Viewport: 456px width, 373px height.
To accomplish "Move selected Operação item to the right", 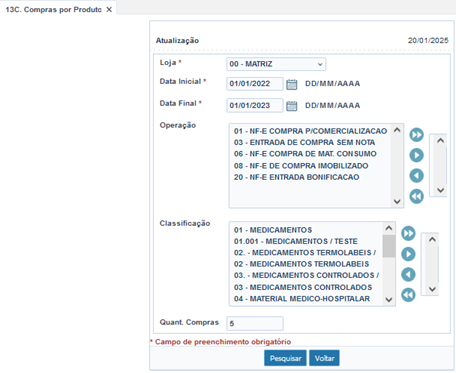I will pos(417,155).
